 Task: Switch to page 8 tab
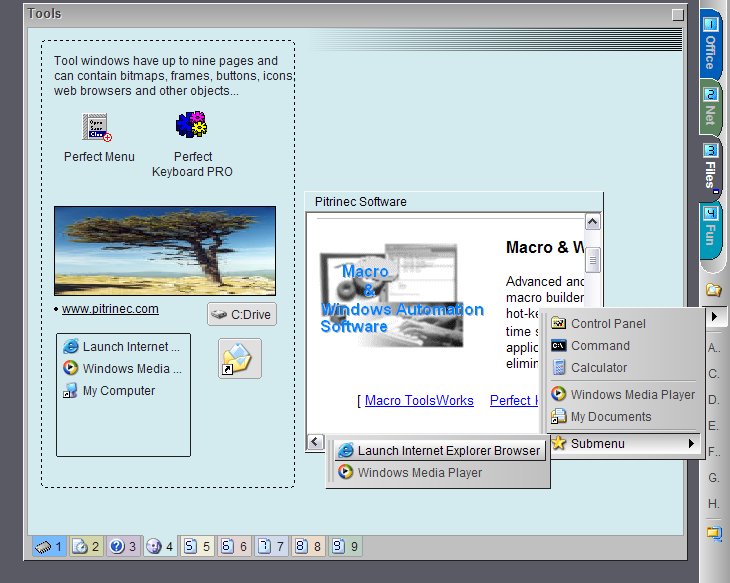click(308, 546)
